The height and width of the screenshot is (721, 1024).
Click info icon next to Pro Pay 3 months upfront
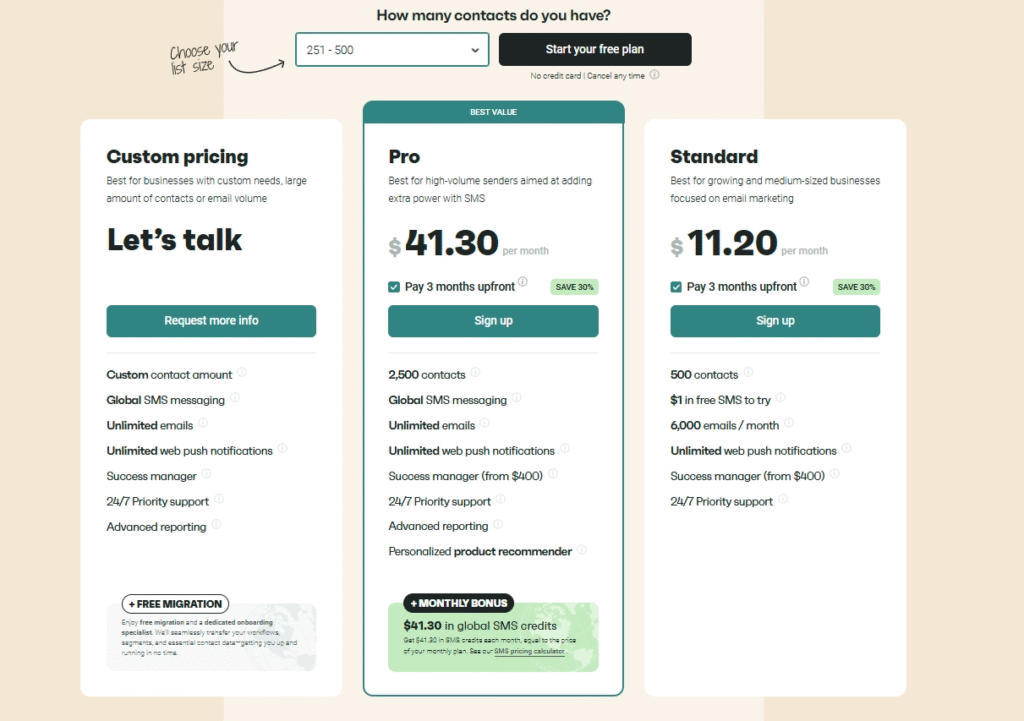tap(523, 283)
